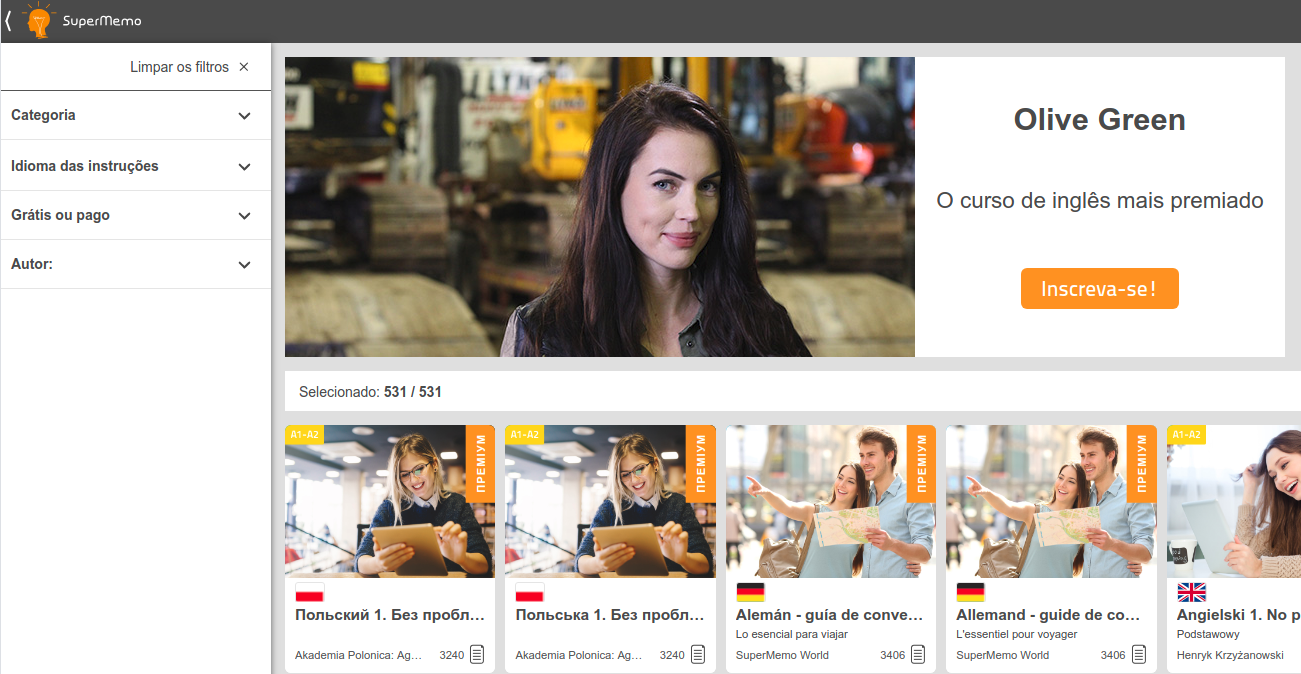1301x674 pixels.
Task: Open title Angielski 1. No p…
Action: (x=1239, y=615)
